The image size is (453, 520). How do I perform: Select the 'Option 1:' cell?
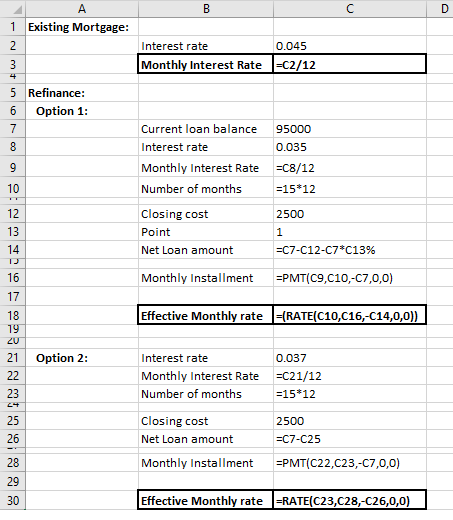82,111
